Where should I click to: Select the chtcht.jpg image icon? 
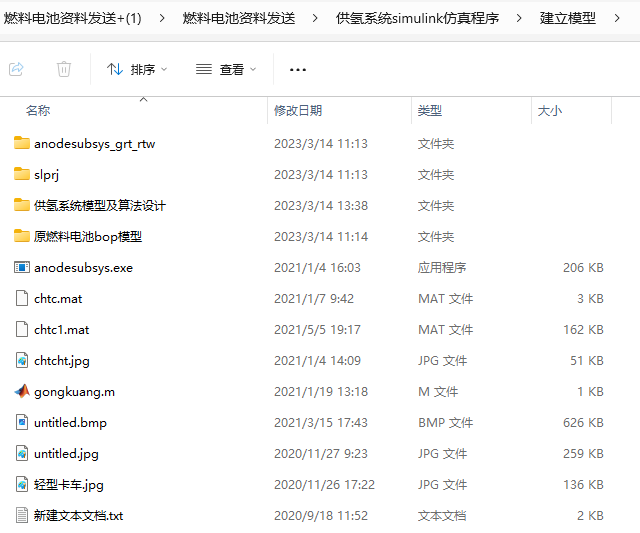[x=22, y=360]
